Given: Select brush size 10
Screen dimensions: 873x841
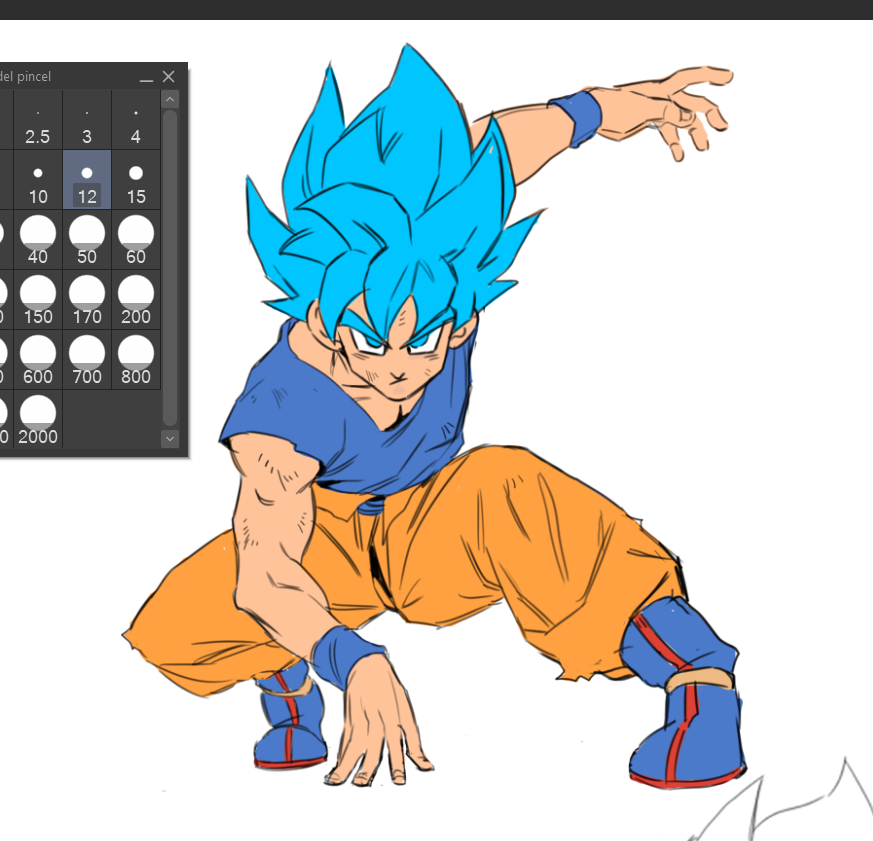Looking at the screenshot, I should 38,180.
